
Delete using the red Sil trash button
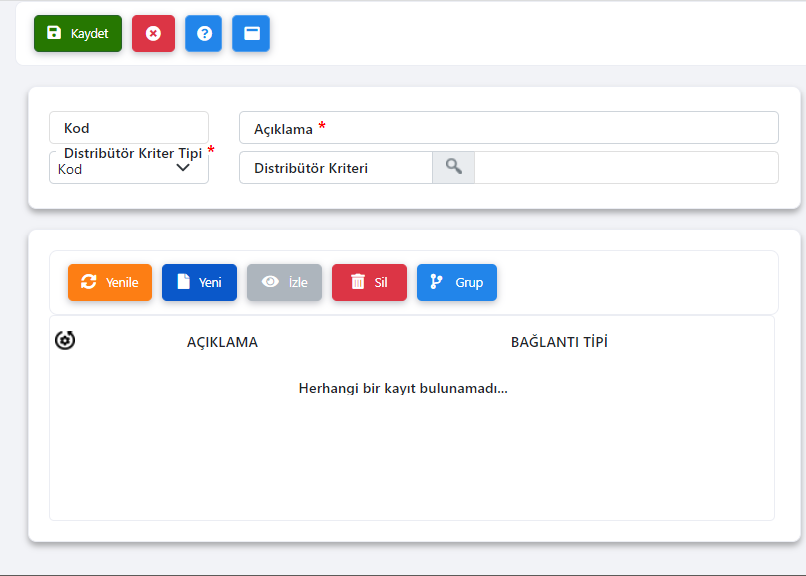[x=369, y=282]
